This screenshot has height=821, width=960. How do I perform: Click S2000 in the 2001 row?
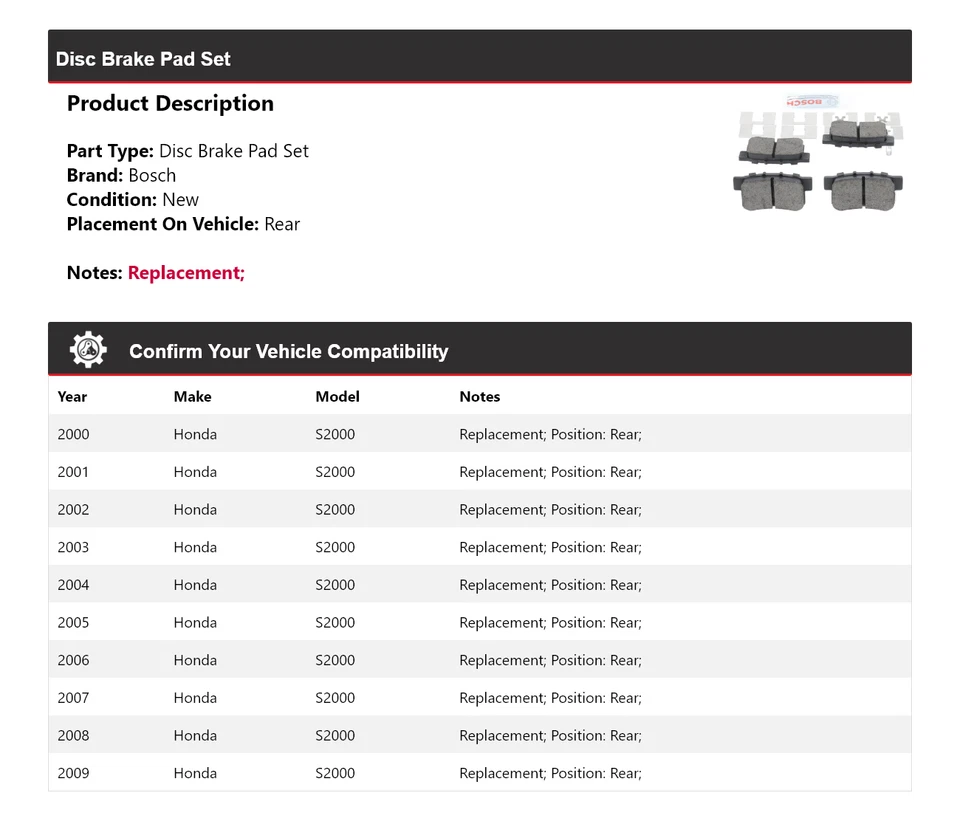pos(335,472)
